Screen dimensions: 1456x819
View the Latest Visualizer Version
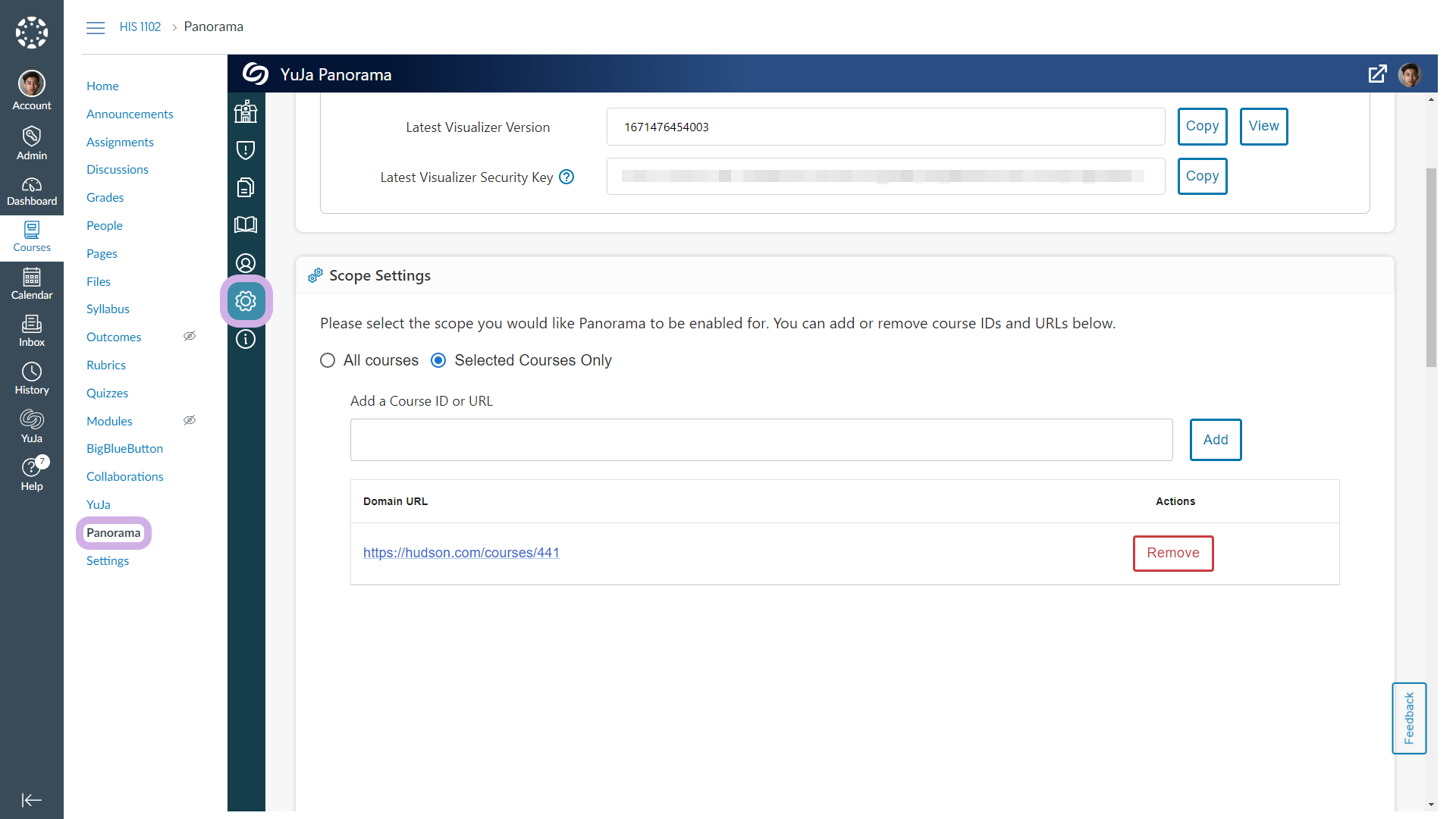pos(1263,126)
